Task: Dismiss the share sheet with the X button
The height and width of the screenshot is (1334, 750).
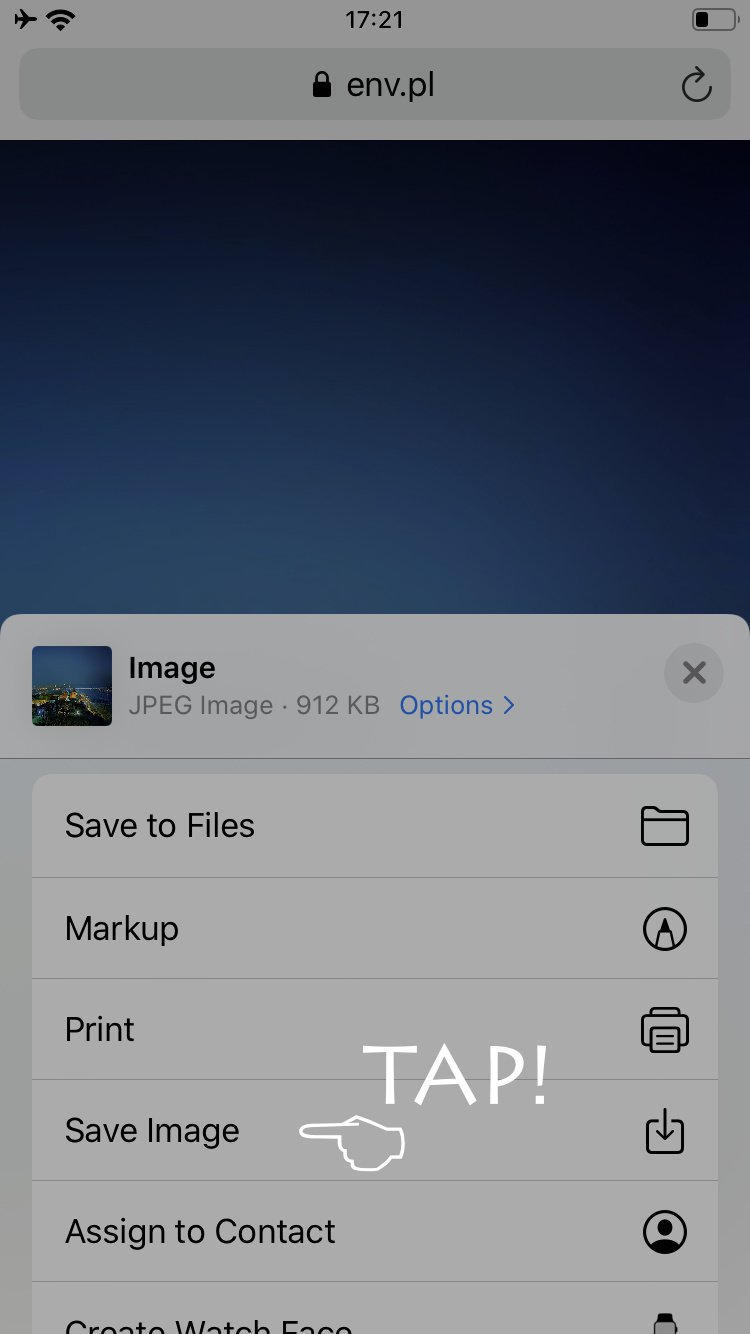Action: 694,673
